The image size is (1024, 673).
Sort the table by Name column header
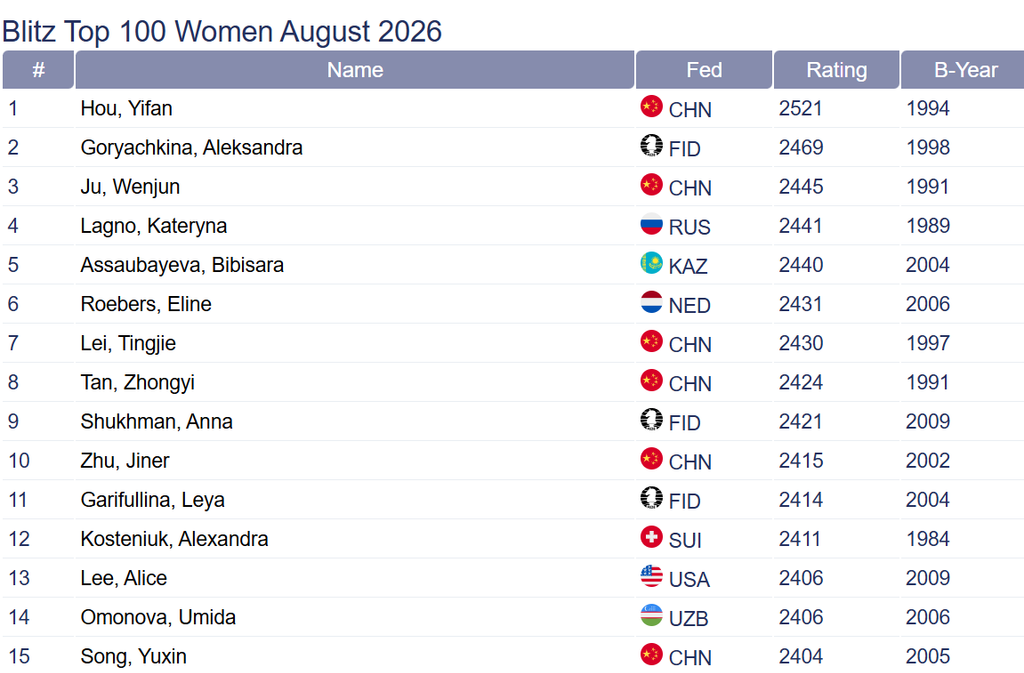[x=355, y=70]
